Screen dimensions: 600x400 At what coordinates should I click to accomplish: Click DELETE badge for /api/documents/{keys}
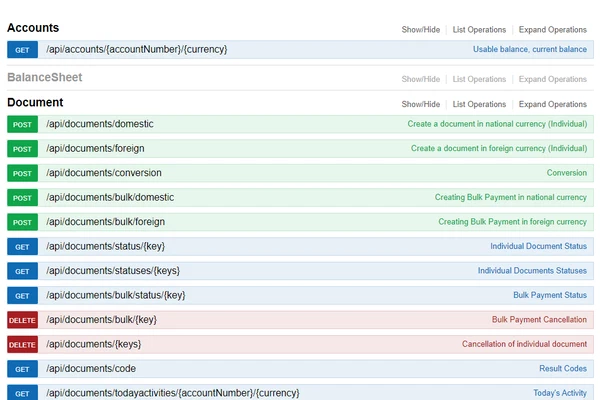pyautogui.click(x=22, y=345)
